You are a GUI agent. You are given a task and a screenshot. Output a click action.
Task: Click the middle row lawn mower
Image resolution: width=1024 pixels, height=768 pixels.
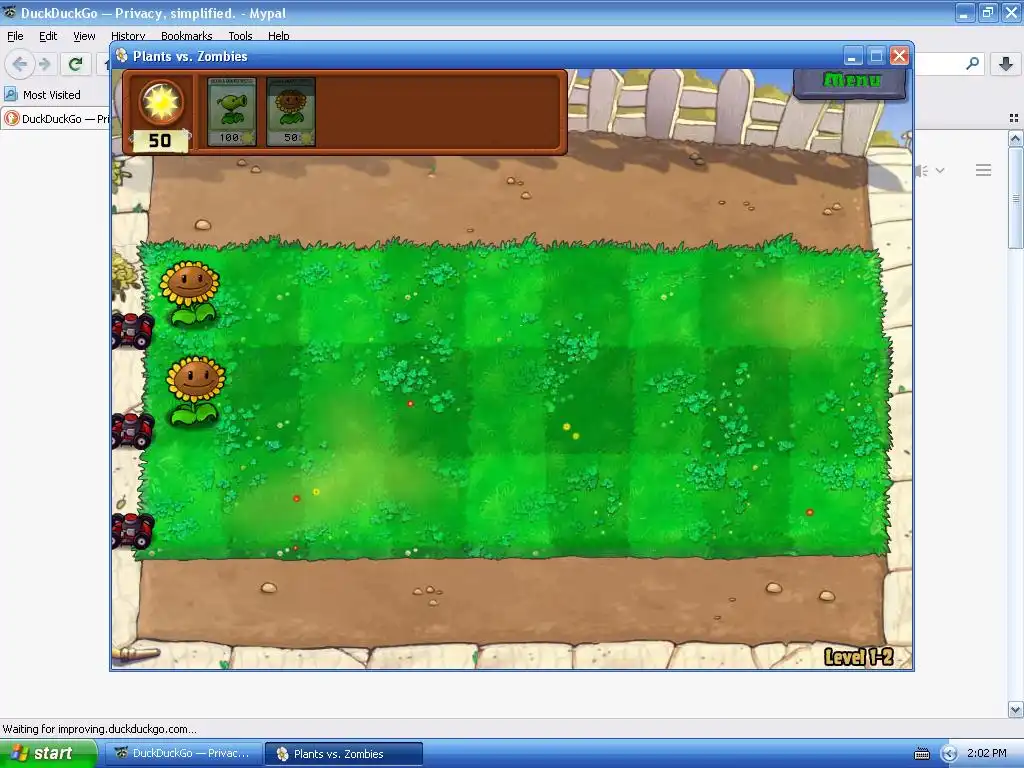coord(133,431)
